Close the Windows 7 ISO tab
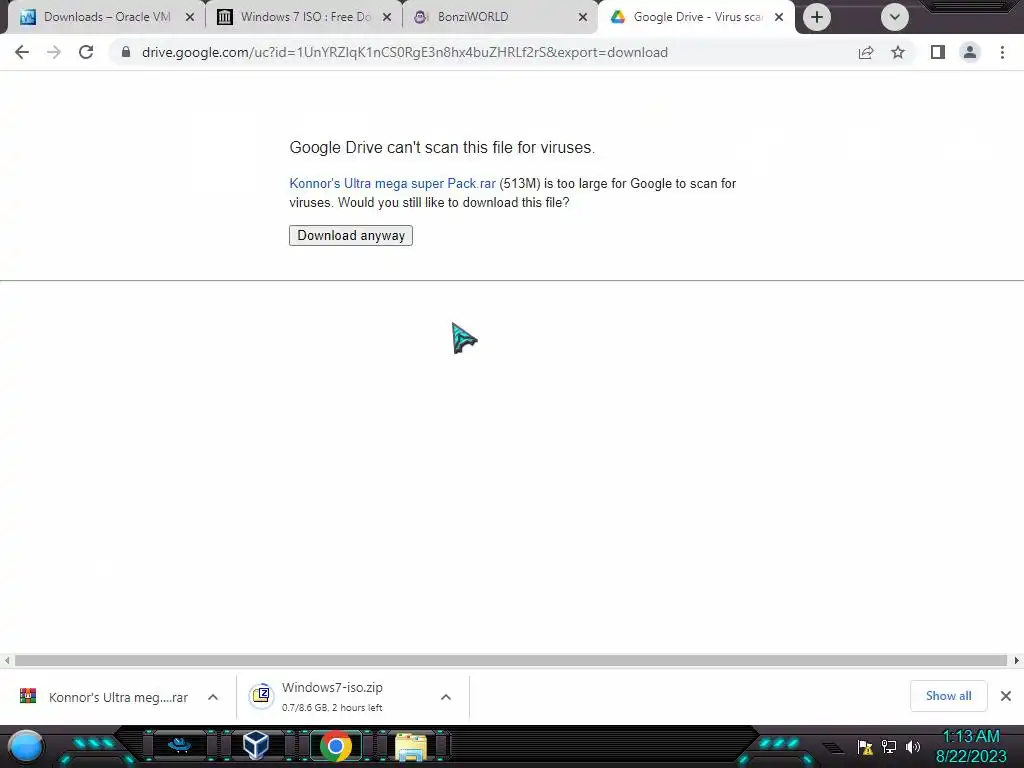 (387, 17)
